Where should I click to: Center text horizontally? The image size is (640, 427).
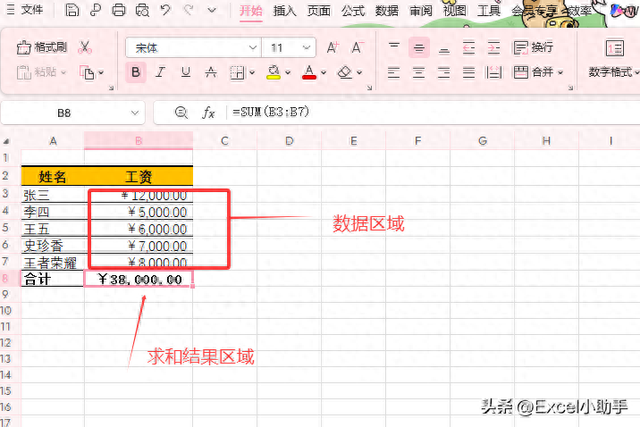click(419, 73)
